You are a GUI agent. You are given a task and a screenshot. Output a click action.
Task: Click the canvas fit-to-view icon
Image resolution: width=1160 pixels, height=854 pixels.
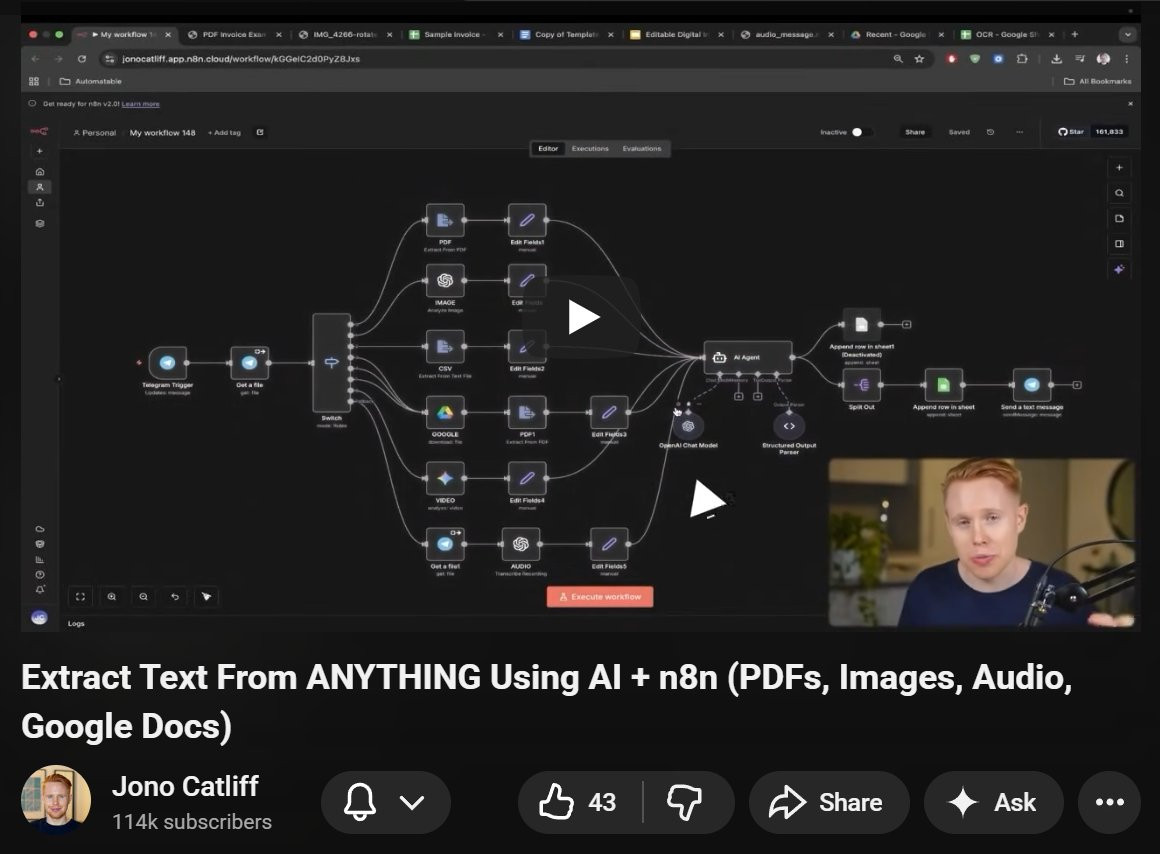coord(80,596)
